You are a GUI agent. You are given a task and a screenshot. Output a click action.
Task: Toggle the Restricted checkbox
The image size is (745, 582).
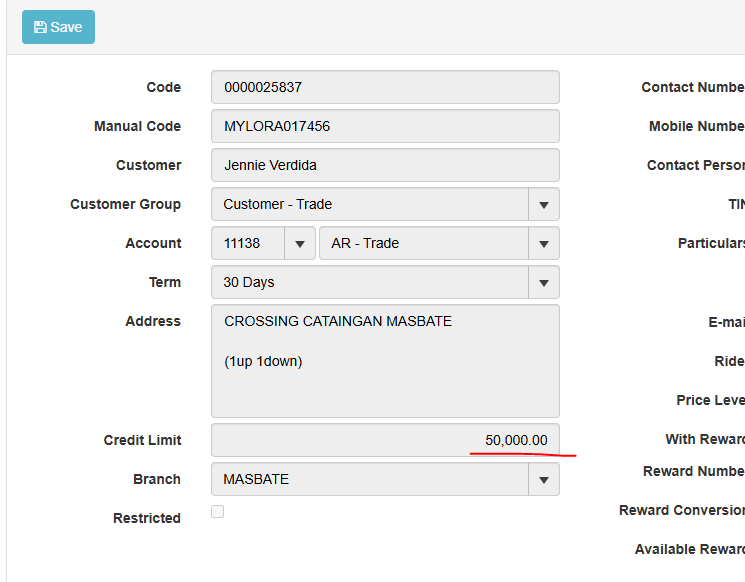(x=218, y=512)
